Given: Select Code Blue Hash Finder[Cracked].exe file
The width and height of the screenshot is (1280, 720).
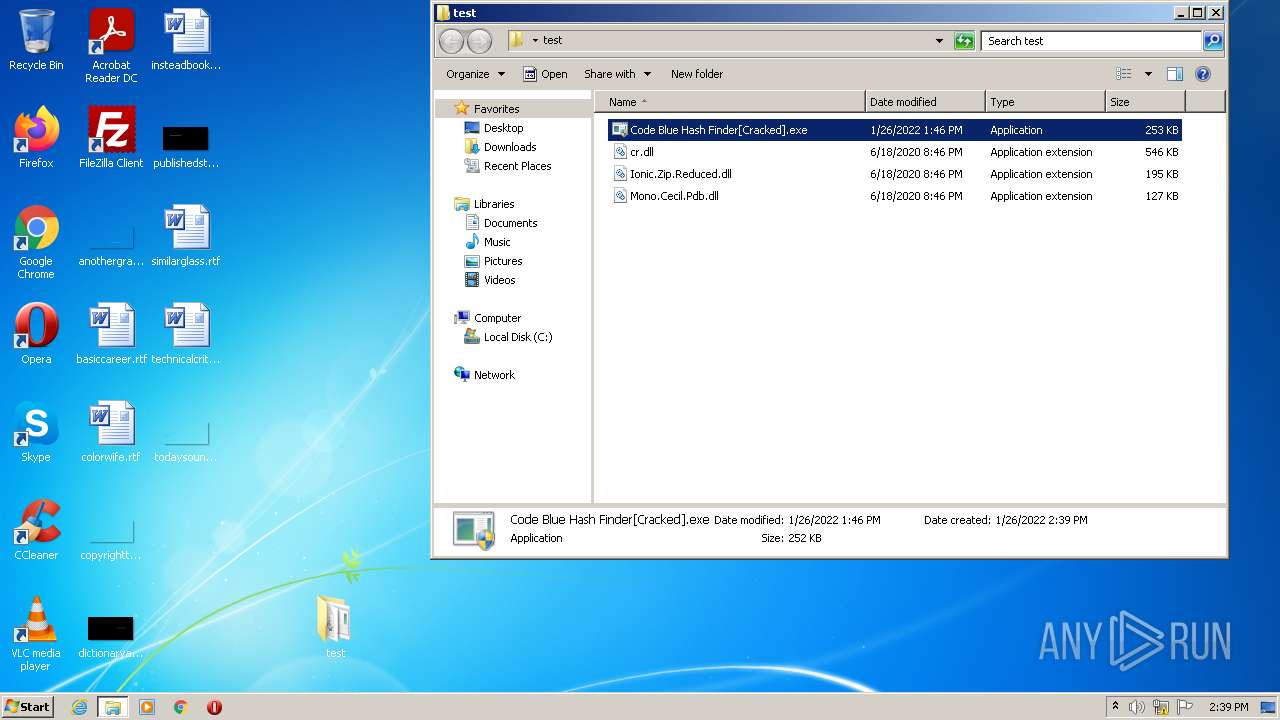Looking at the screenshot, I should point(895,130).
